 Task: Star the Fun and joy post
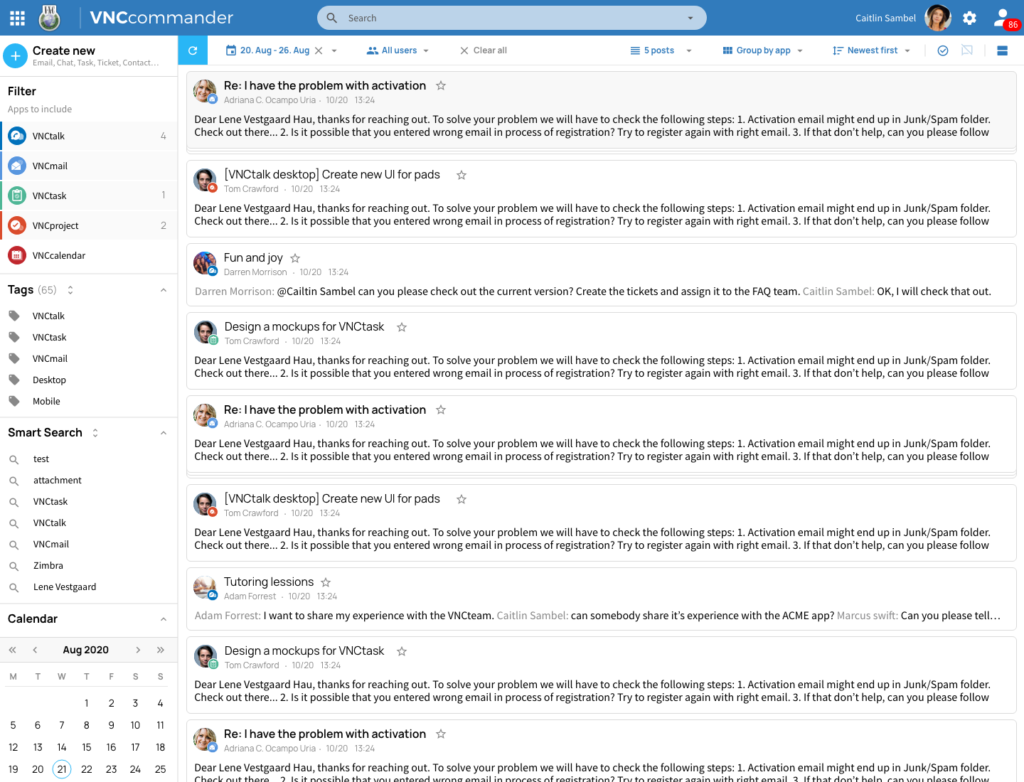point(295,258)
